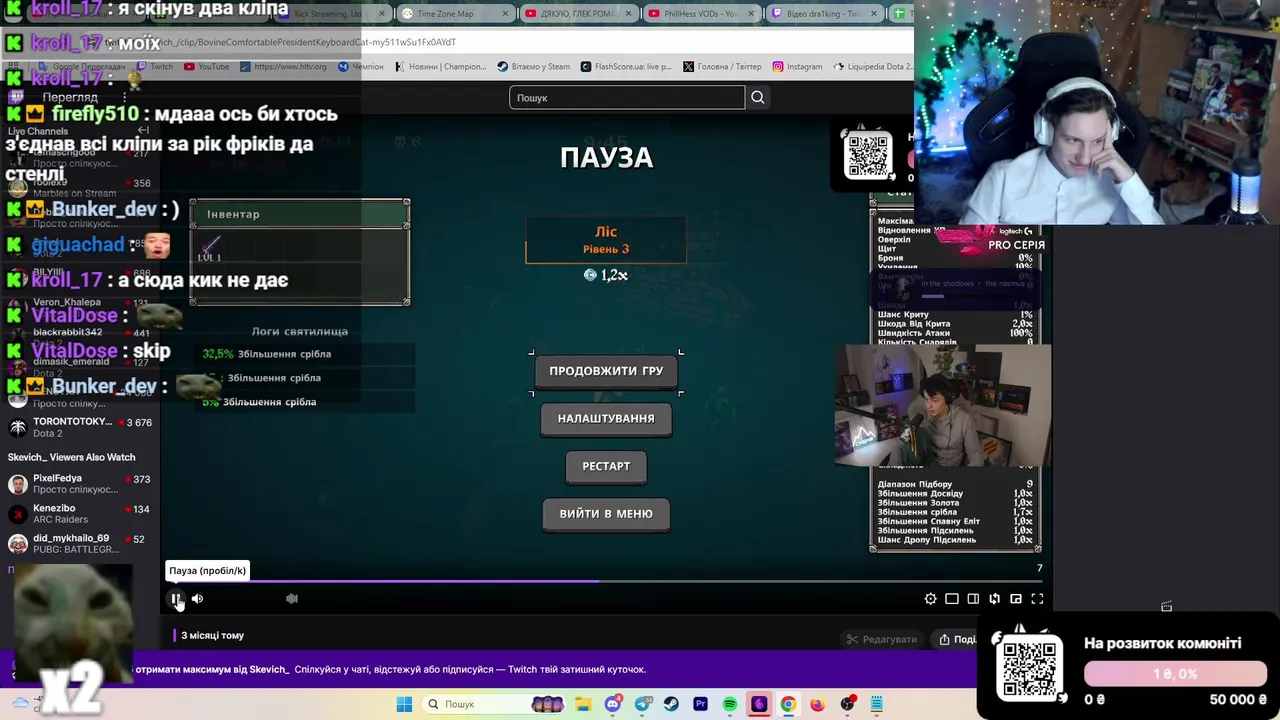Image resolution: width=1280 pixels, height=720 pixels.
Task: Open the Чемпіон bookmark
Action: [x=360, y=67]
